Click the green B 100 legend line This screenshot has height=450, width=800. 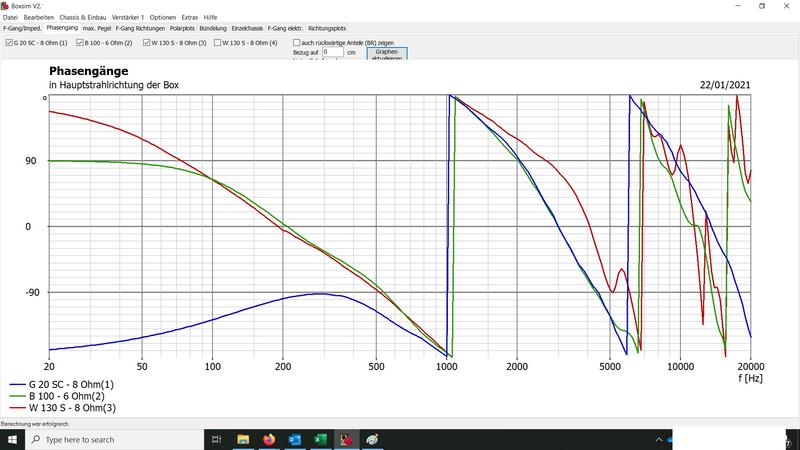coord(17,396)
